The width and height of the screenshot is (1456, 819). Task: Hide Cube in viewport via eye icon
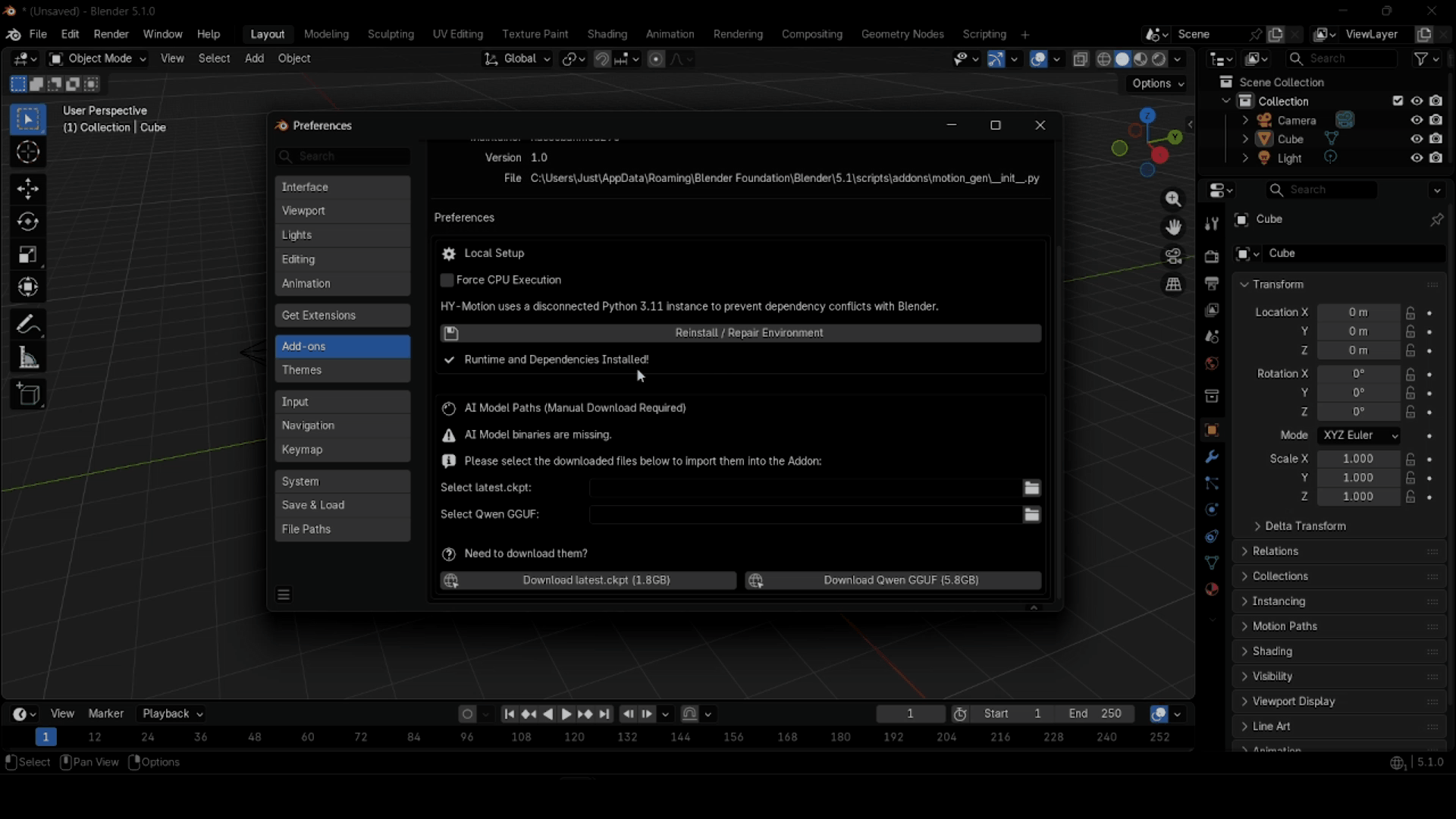click(1416, 139)
